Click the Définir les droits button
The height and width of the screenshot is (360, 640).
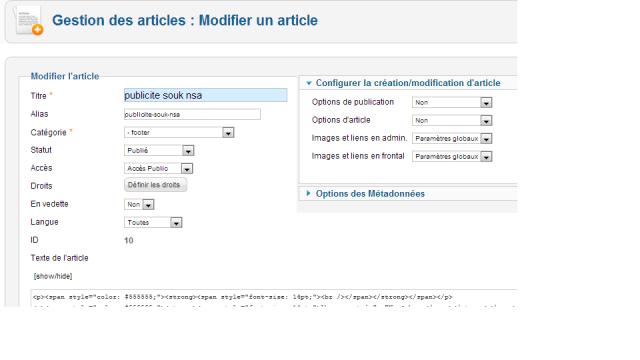(155, 185)
